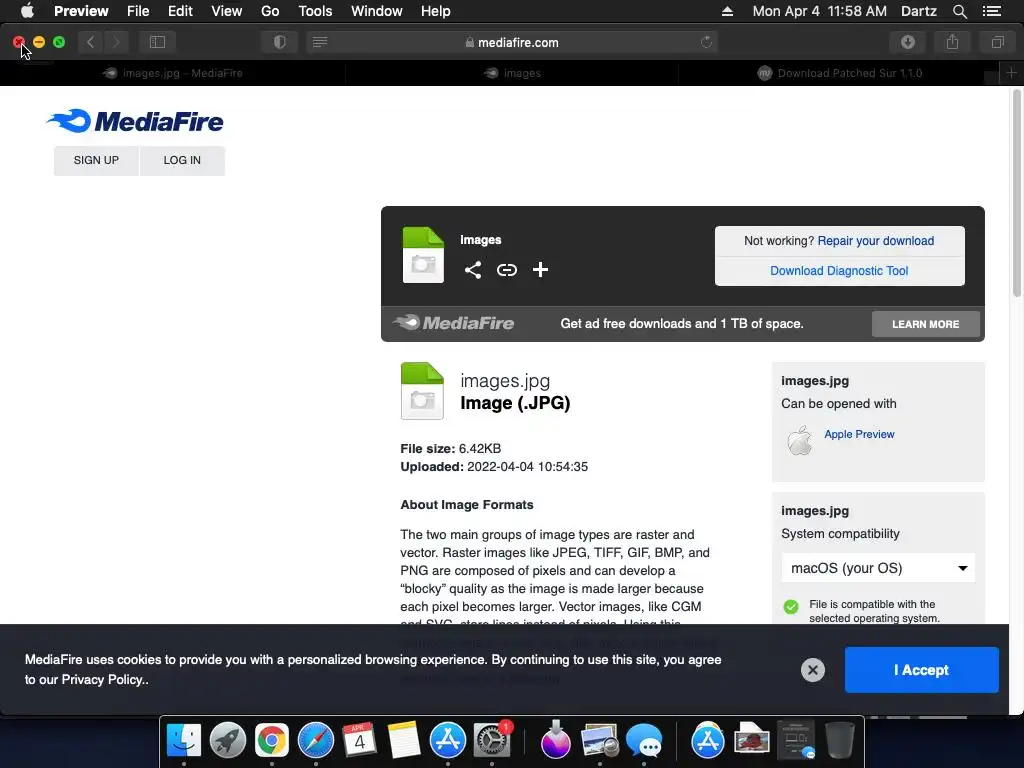Dismiss the cookie banner with X

point(812,670)
